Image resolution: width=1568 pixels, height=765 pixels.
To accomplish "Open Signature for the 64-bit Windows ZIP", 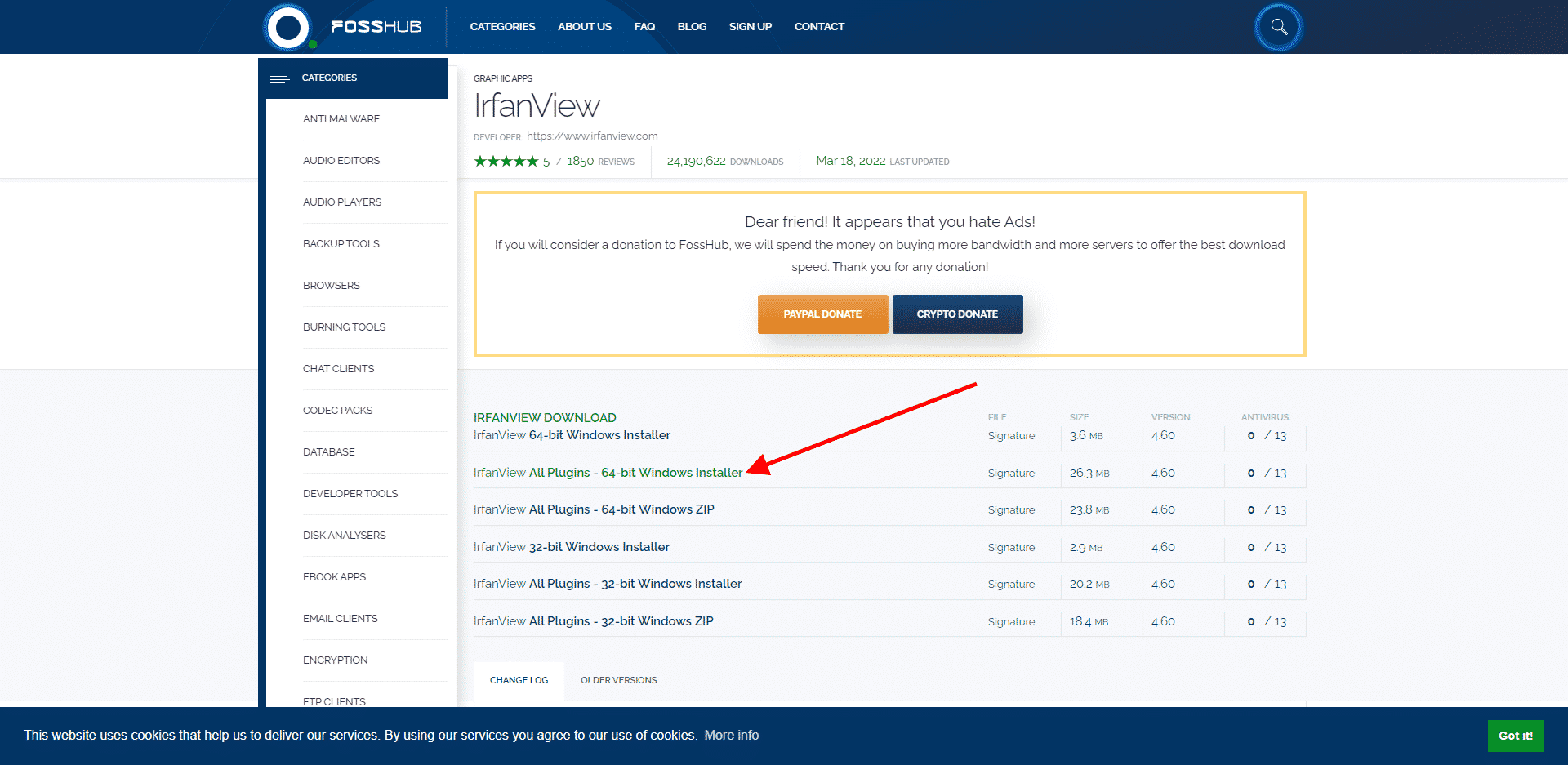I will pos(1011,510).
